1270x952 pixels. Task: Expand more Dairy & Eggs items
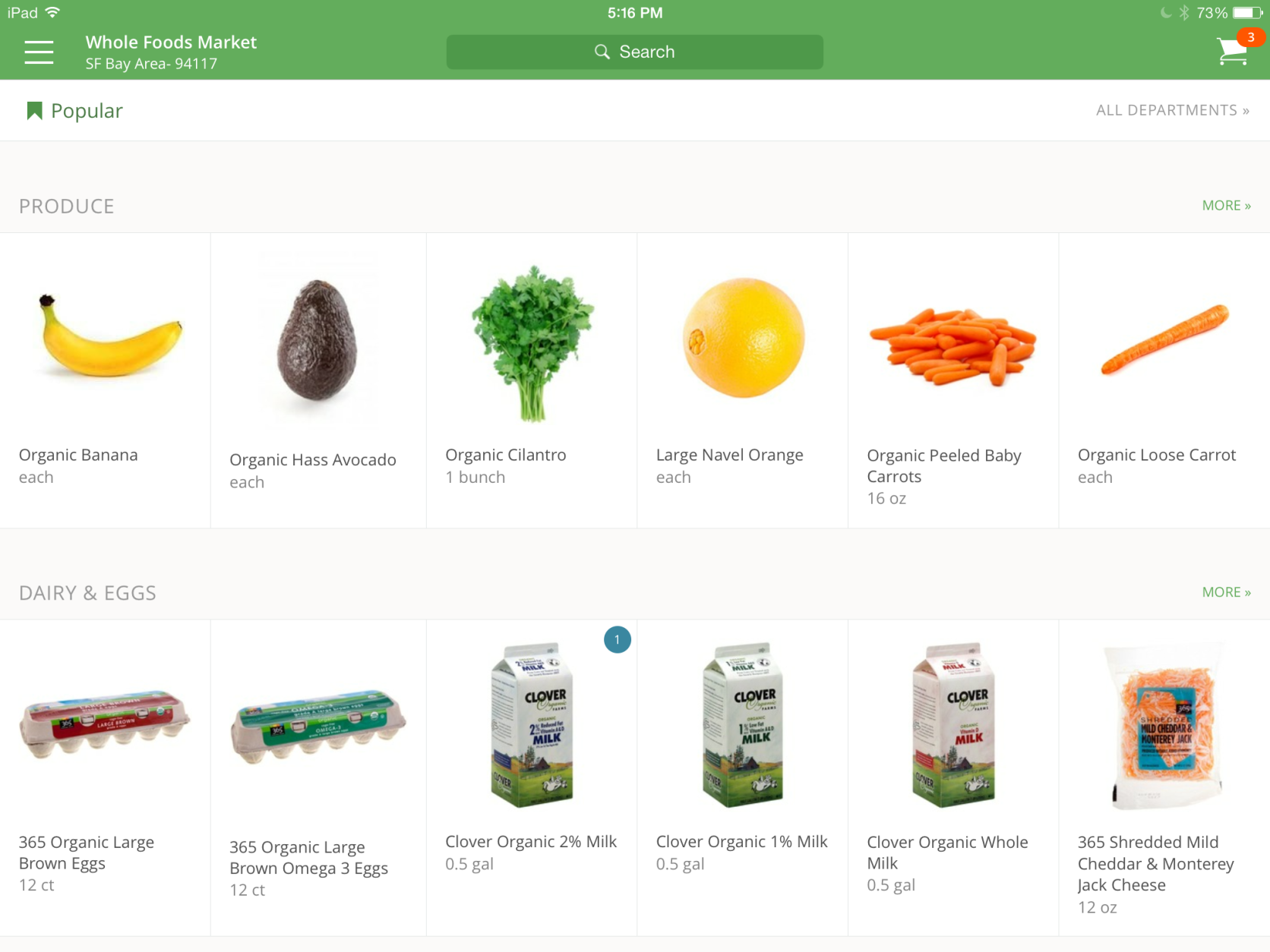pyautogui.click(x=1226, y=592)
